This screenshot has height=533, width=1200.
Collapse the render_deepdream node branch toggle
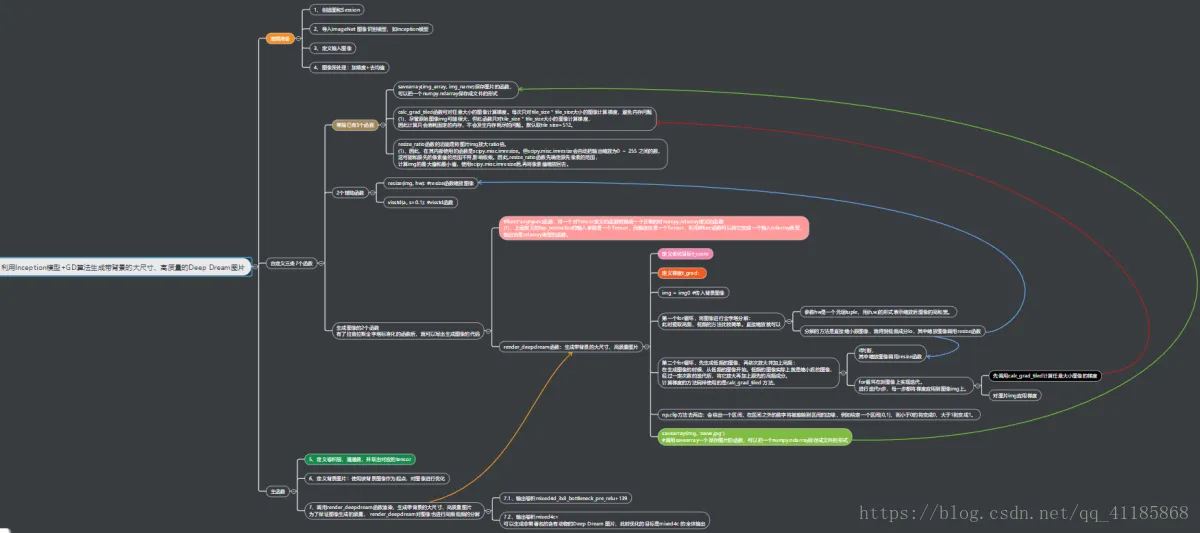point(645,346)
